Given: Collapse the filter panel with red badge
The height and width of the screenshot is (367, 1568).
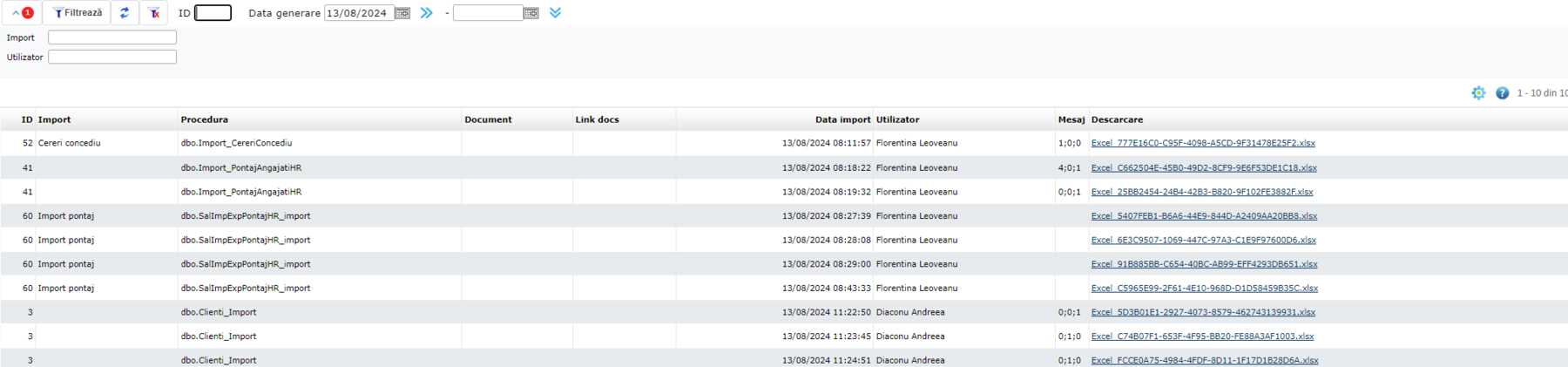Looking at the screenshot, I should 22,13.
